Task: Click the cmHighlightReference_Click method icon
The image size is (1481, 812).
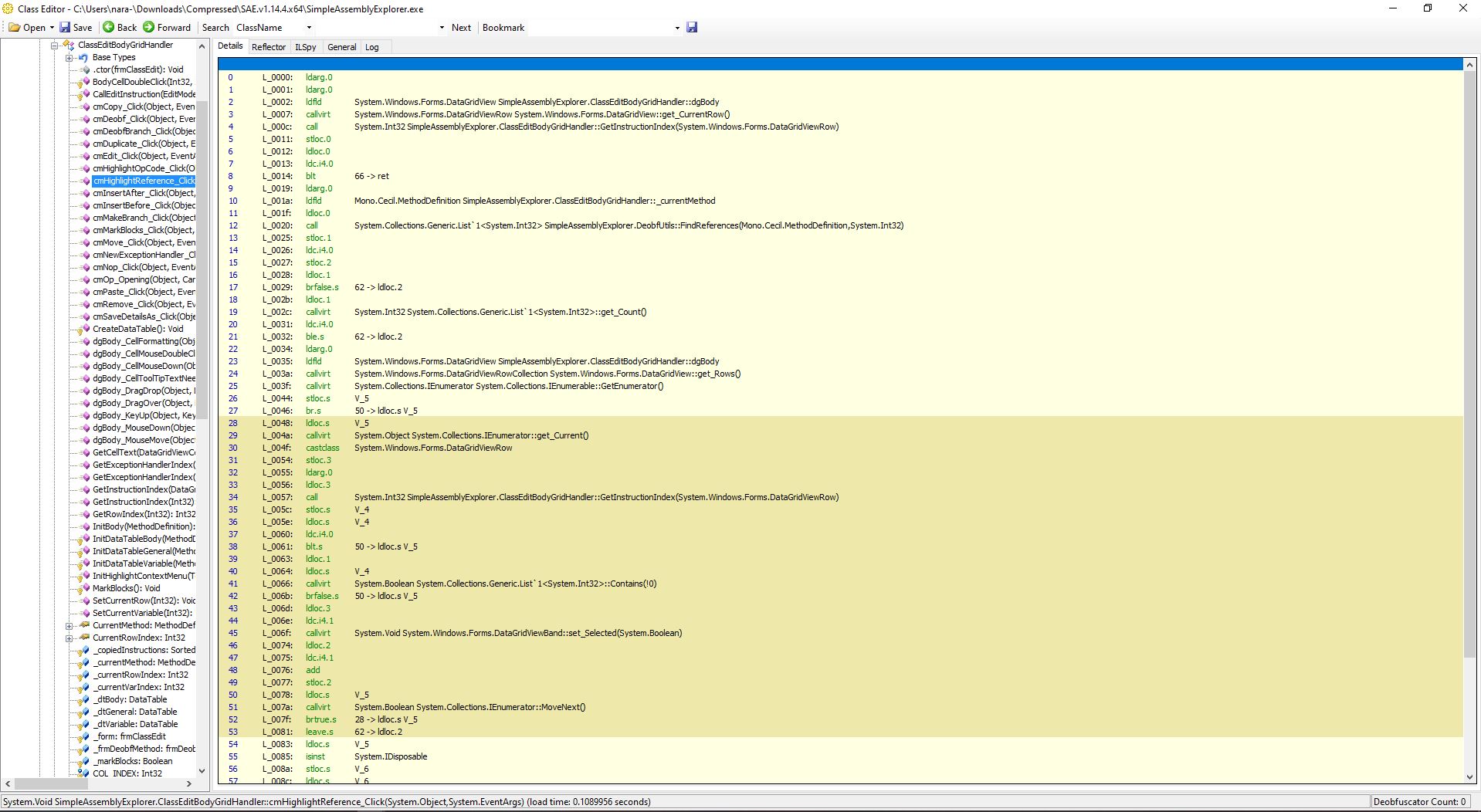Action: coord(86,181)
